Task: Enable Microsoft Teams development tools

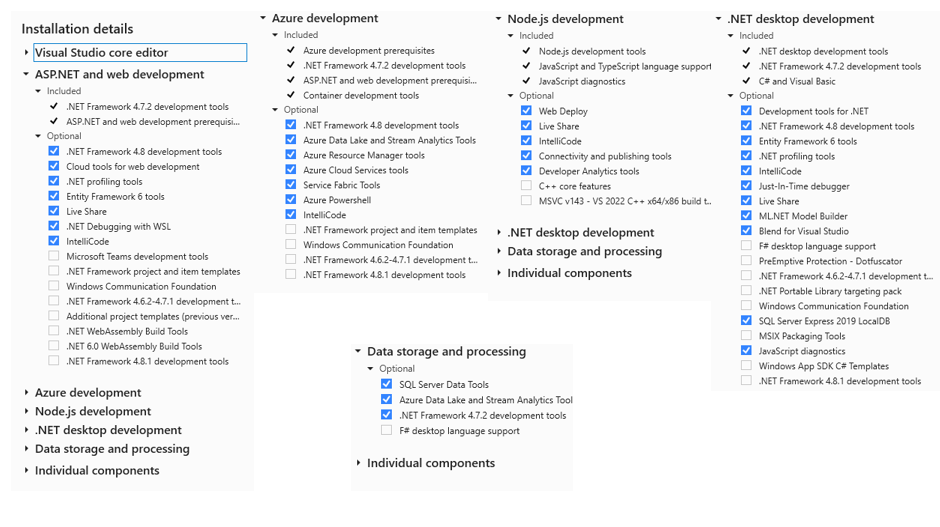Action: pos(54,257)
